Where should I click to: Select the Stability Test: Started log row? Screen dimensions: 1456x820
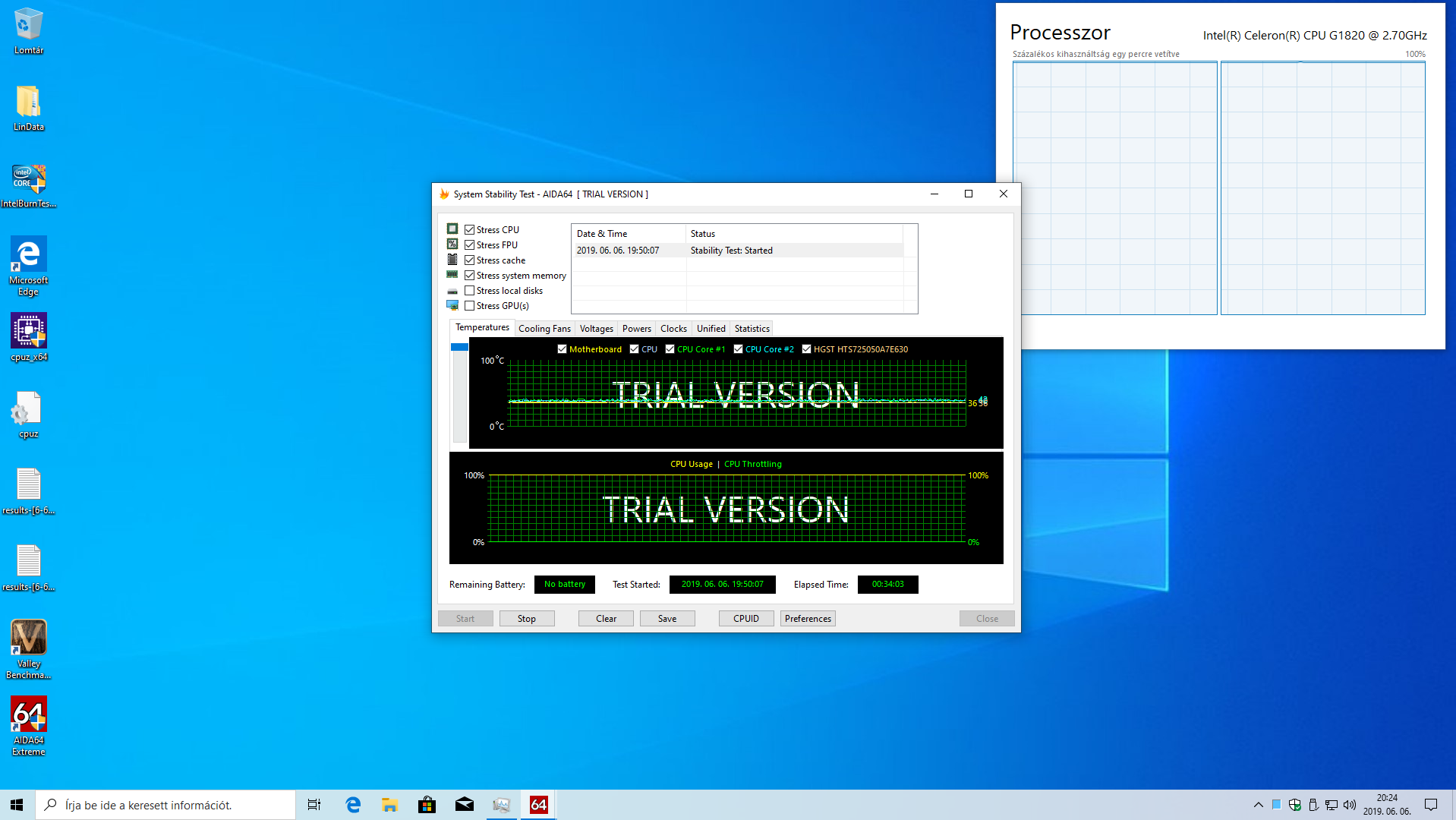click(x=739, y=251)
